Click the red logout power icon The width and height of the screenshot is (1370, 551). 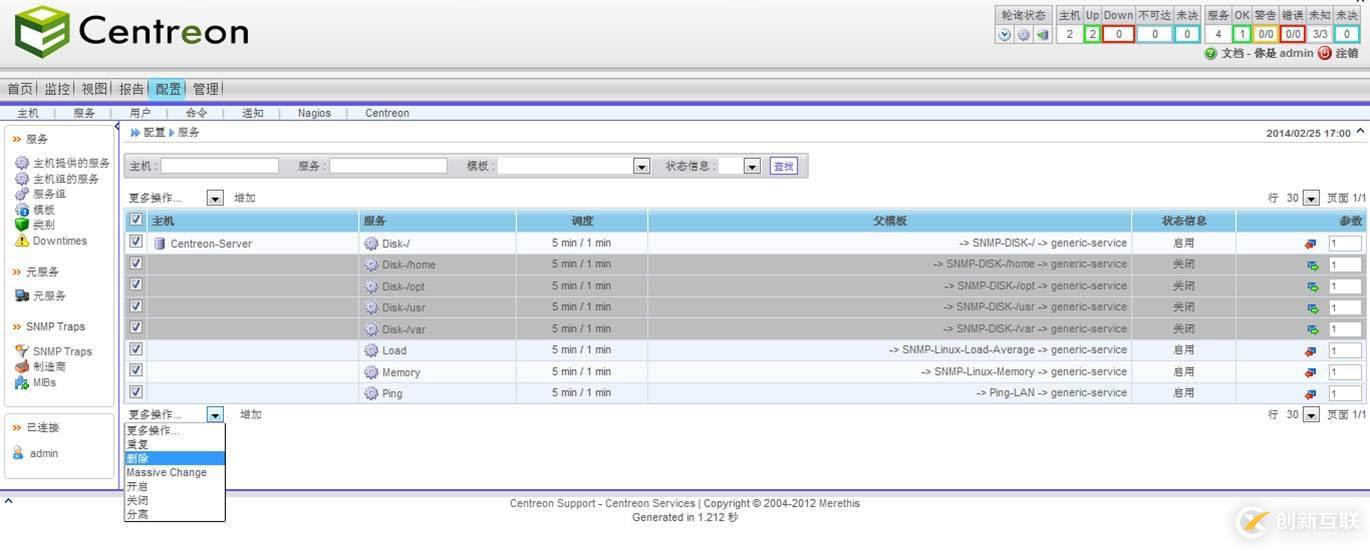click(1325, 53)
